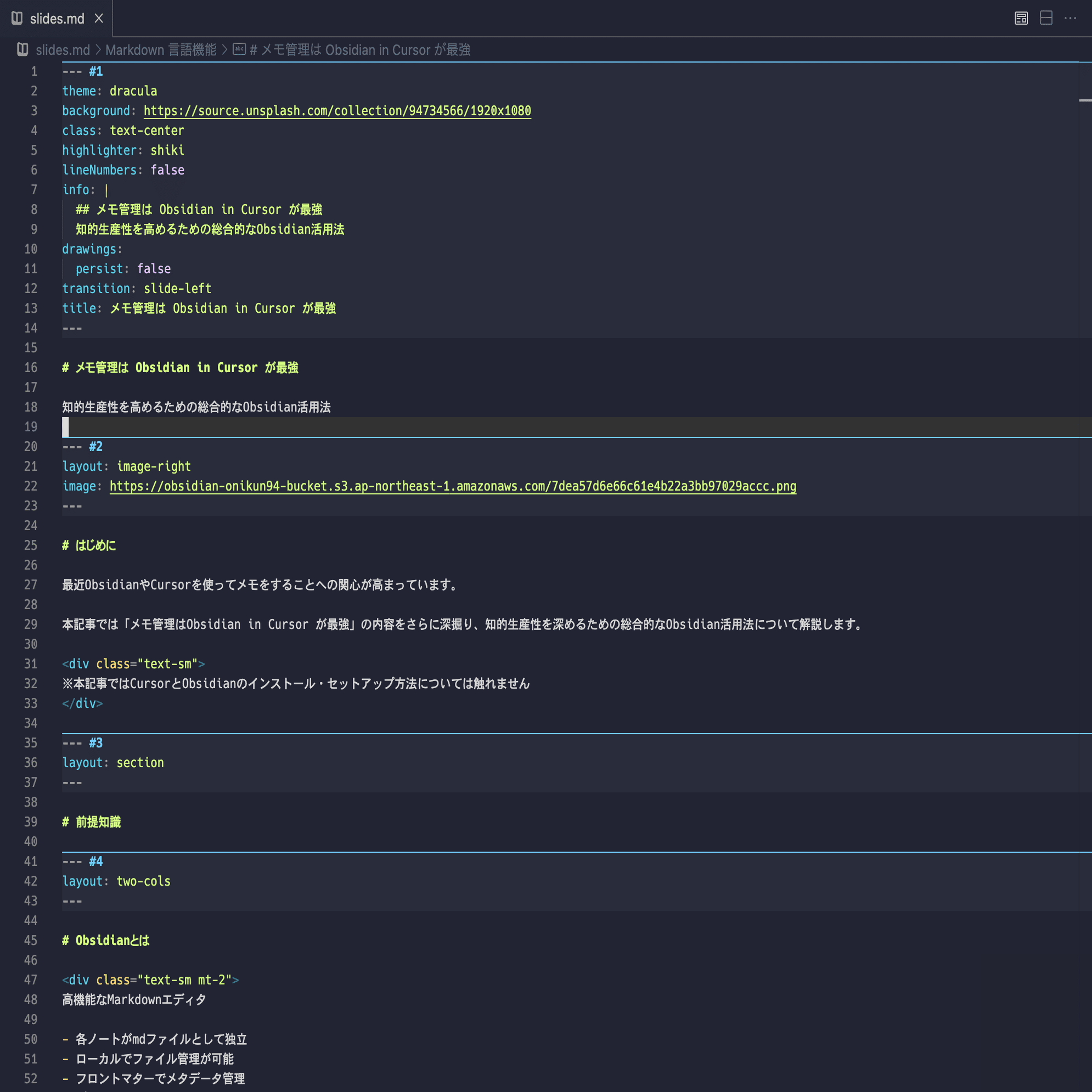This screenshot has width=1092, height=1092.
Task: Open the unsplash background URL link
Action: (x=337, y=111)
